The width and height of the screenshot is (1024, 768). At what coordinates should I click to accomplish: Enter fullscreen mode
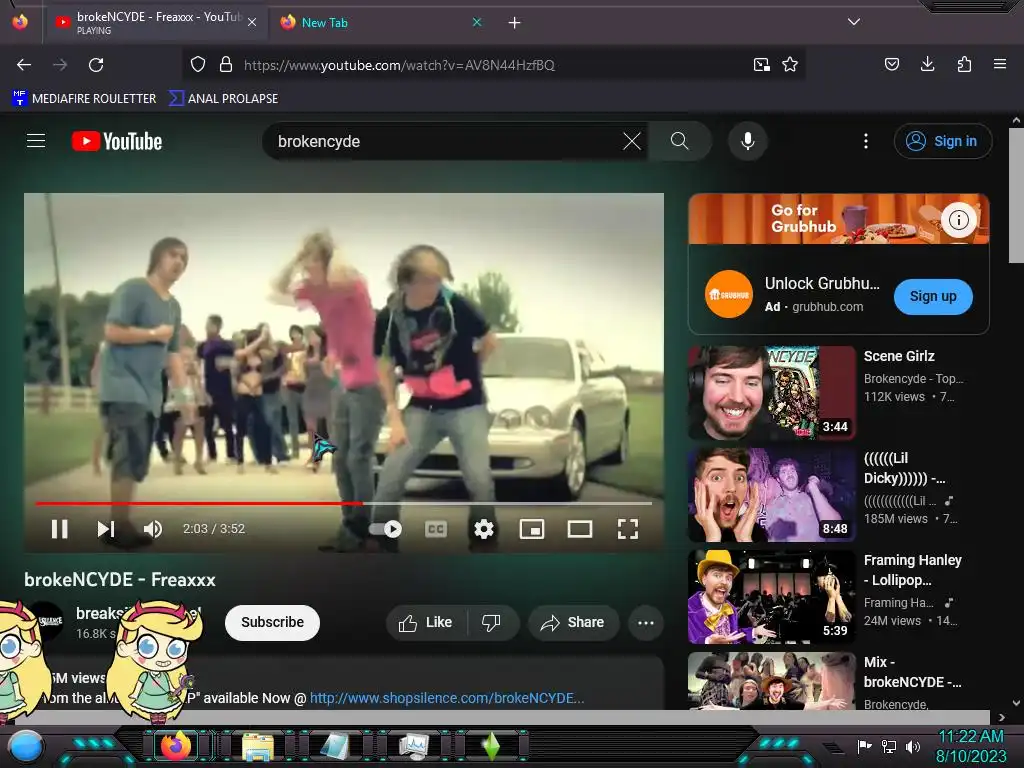628,529
